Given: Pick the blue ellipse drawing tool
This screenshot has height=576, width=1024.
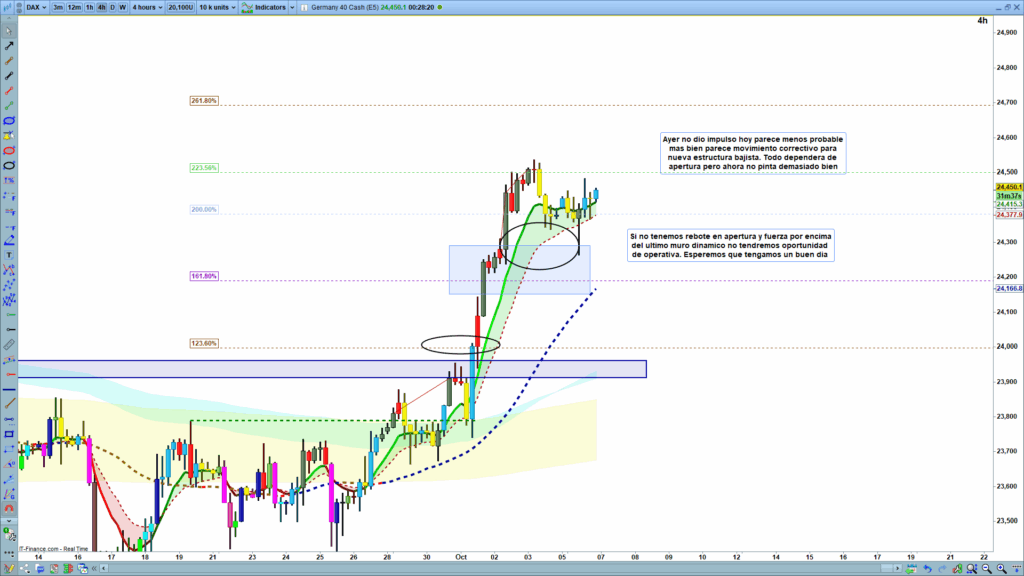Looking at the screenshot, I should click(x=9, y=120).
